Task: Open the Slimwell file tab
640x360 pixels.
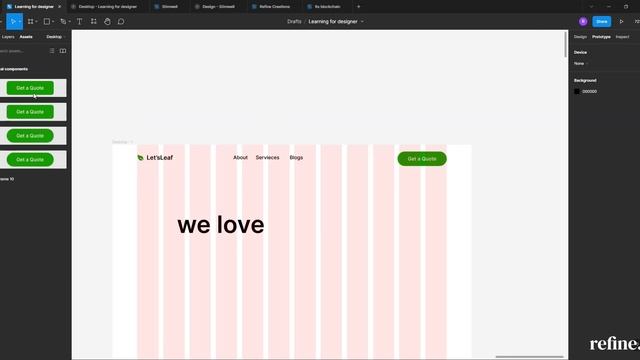Action: click(x=169, y=7)
